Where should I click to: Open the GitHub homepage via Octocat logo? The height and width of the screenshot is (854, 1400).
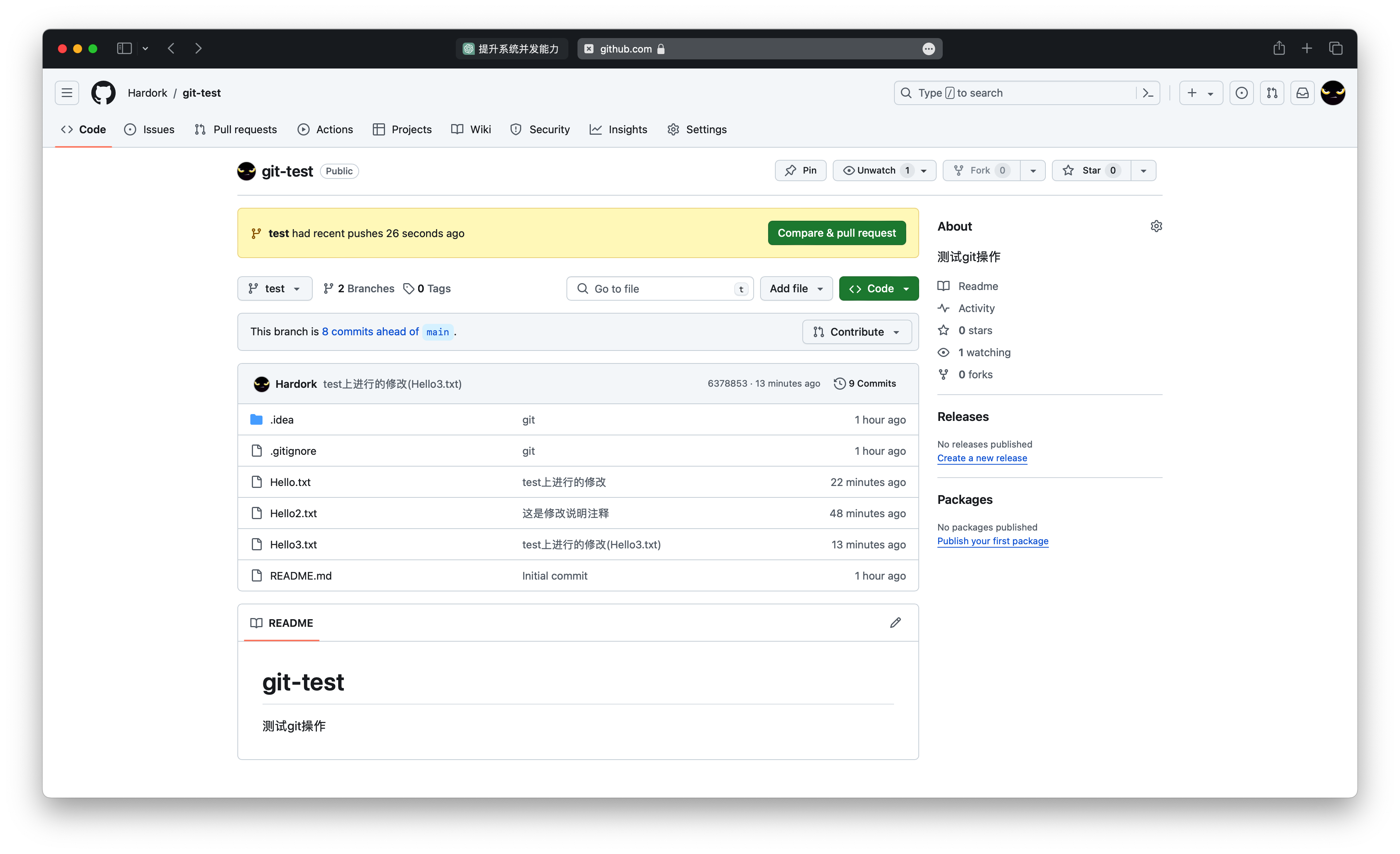pyautogui.click(x=103, y=92)
